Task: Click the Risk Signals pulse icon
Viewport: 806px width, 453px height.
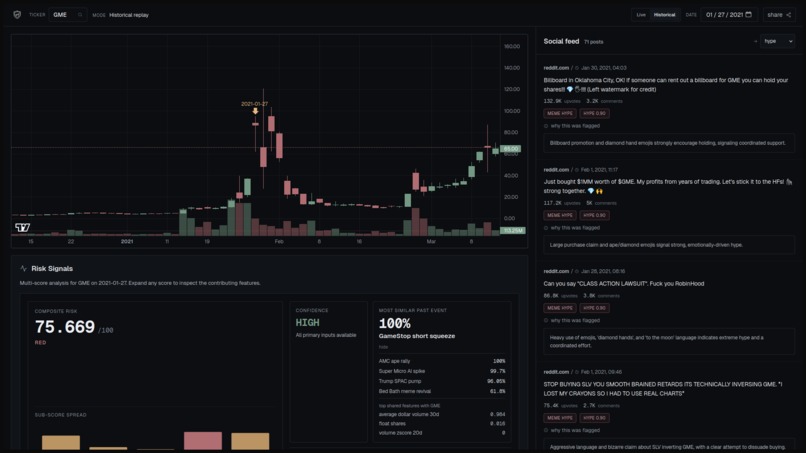Action: [23, 268]
